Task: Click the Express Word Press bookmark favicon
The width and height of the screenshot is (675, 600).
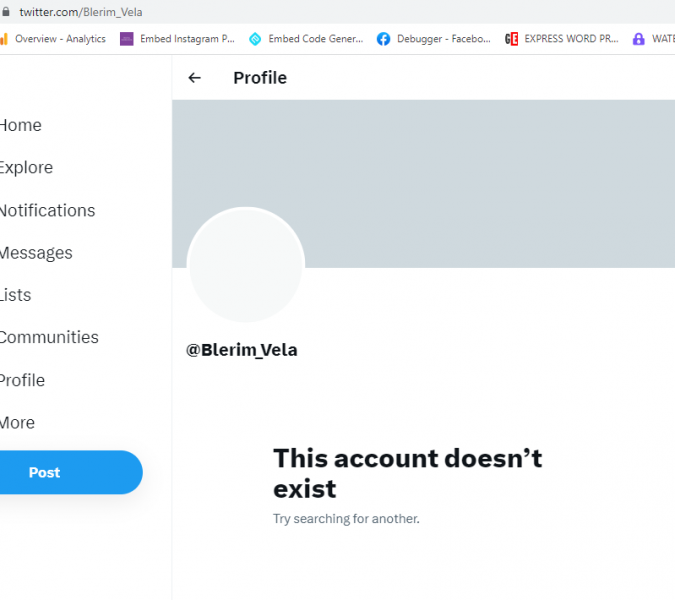Action: point(512,39)
